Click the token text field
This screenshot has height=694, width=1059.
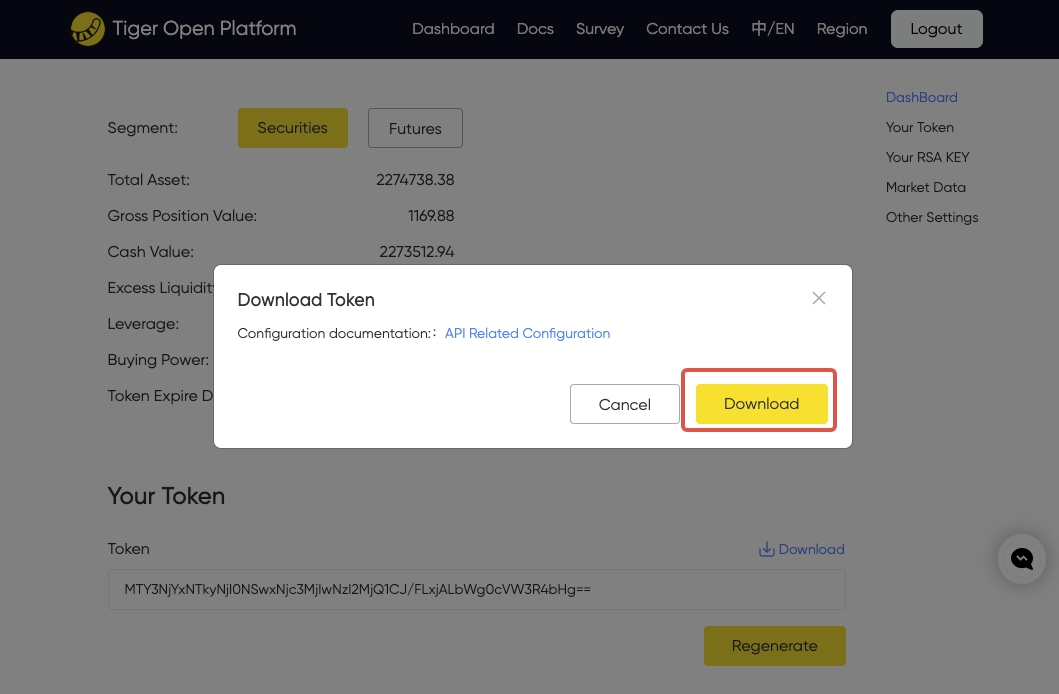coord(476,589)
